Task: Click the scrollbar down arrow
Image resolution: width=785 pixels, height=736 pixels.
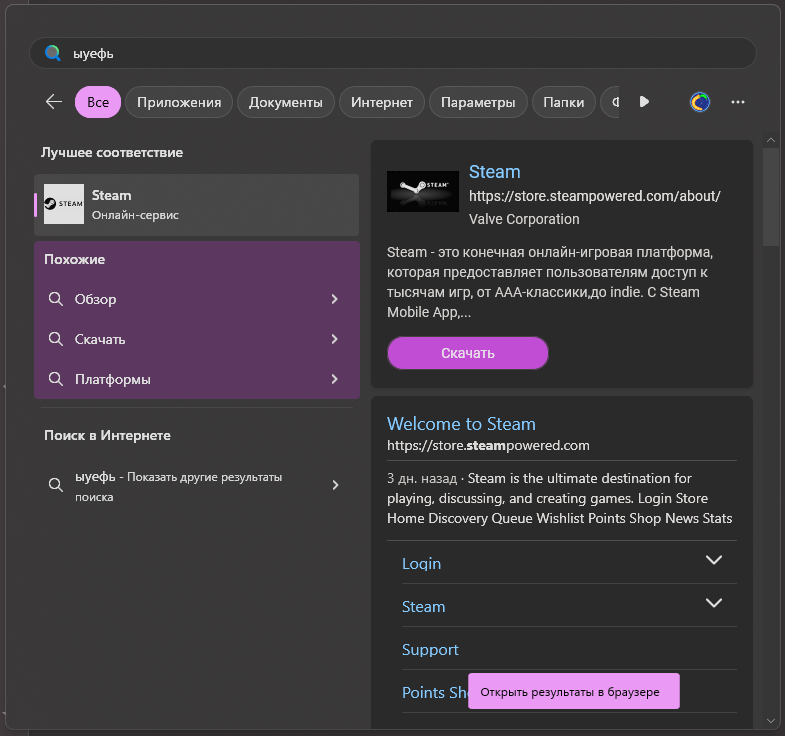Action: pyautogui.click(x=770, y=720)
